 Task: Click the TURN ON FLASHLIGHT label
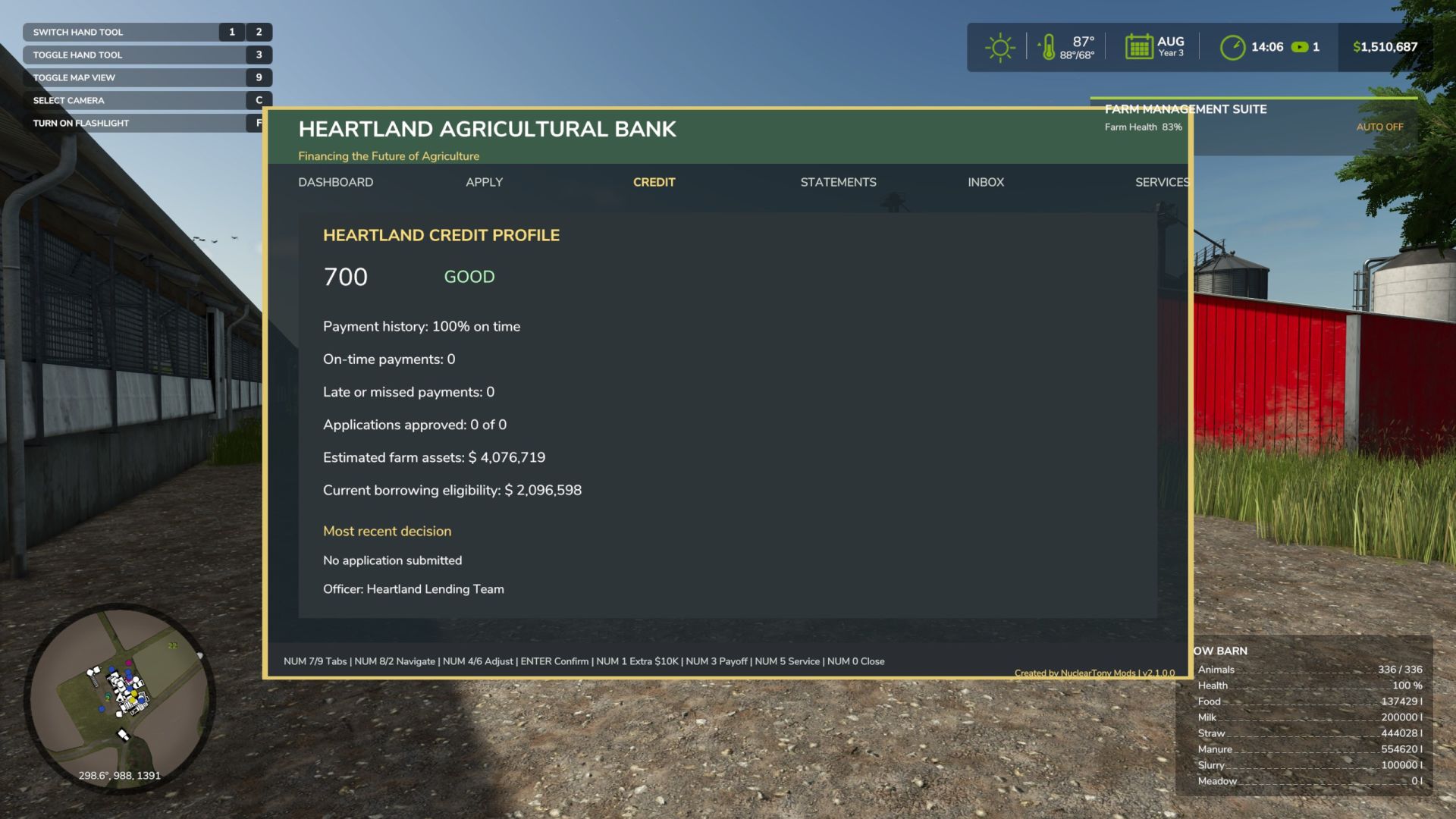click(80, 123)
